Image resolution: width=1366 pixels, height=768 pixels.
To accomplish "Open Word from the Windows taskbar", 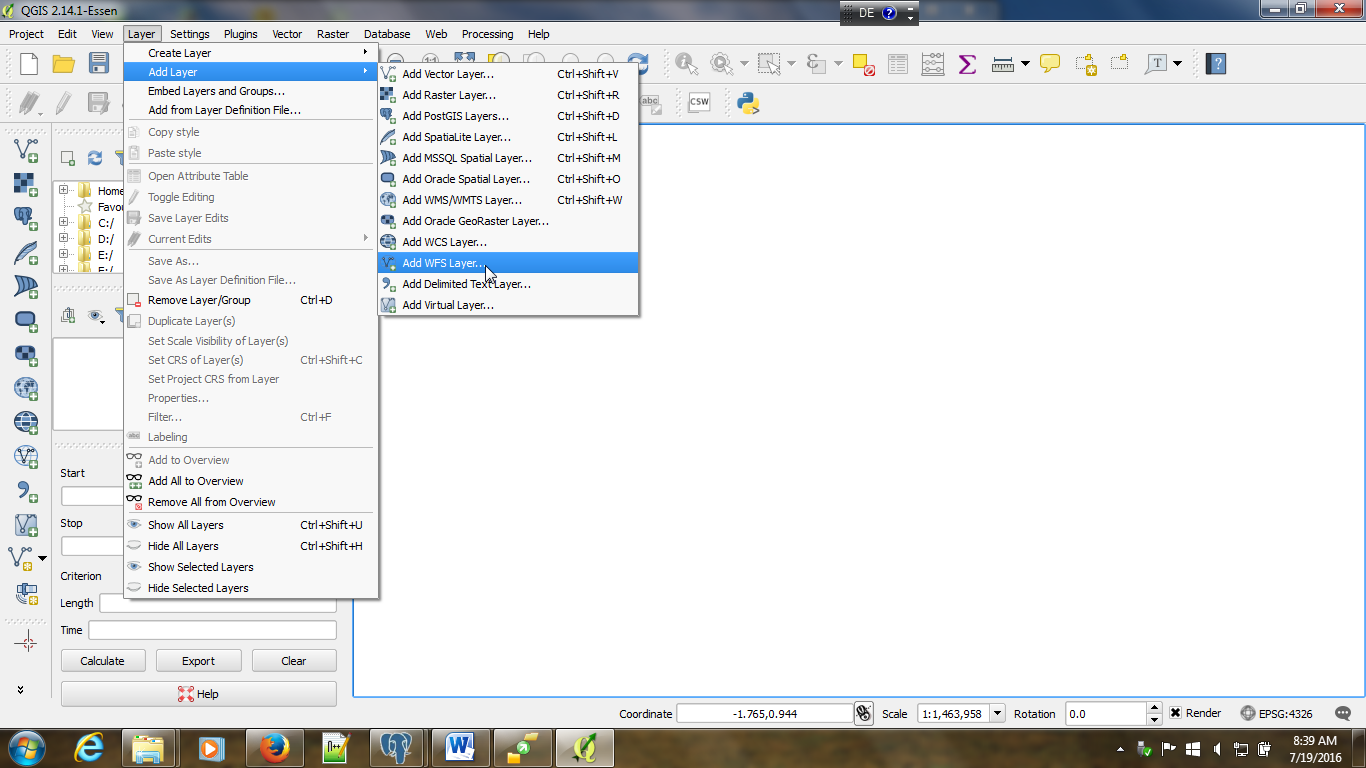I will [460, 747].
